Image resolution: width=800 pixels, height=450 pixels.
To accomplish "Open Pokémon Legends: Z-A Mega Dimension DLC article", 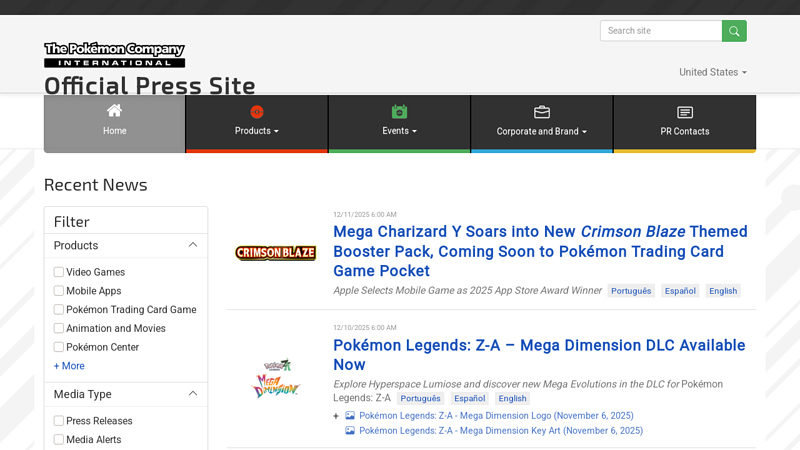I will (x=539, y=355).
